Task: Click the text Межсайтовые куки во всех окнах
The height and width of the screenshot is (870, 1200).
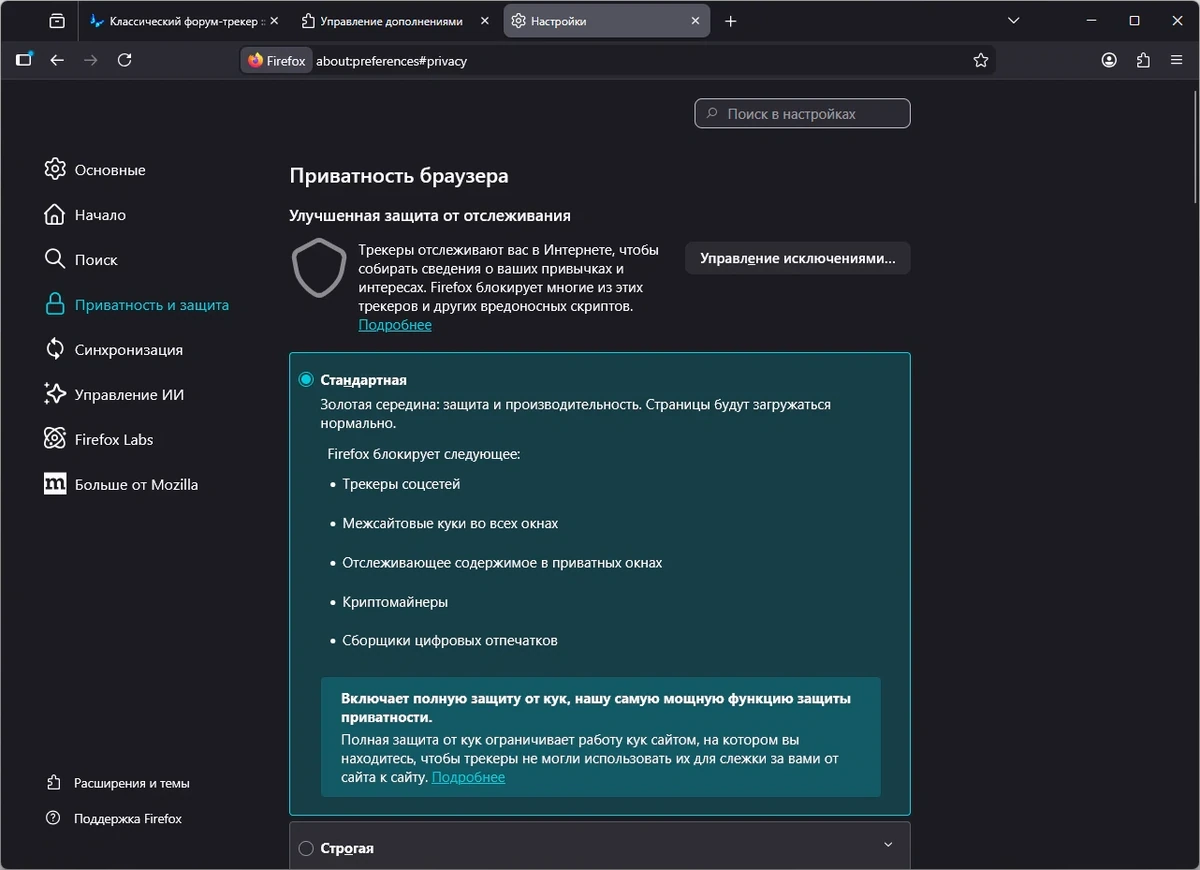Action: [450, 523]
